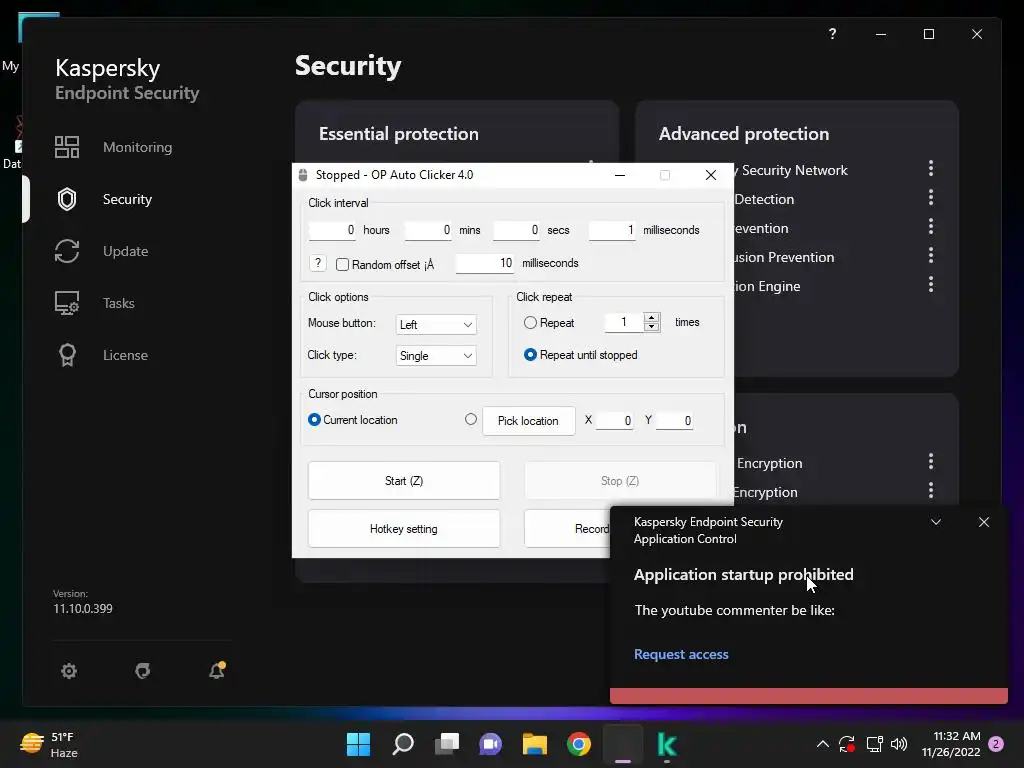
Task: Click the repeat times number field
Action: click(x=624, y=322)
